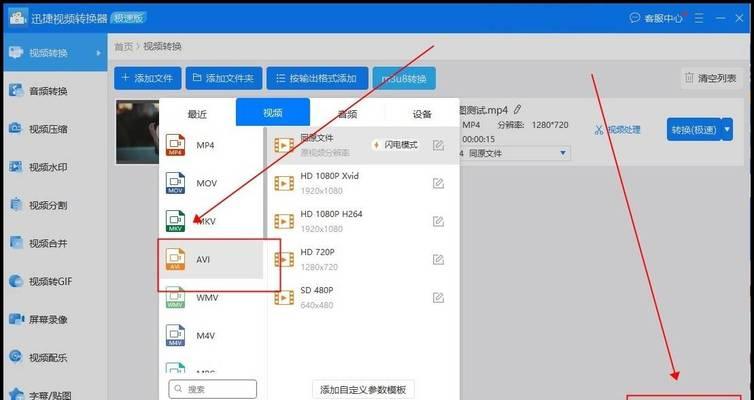Click the film icon of HD 720P
The width and height of the screenshot is (754, 400).
click(284, 260)
